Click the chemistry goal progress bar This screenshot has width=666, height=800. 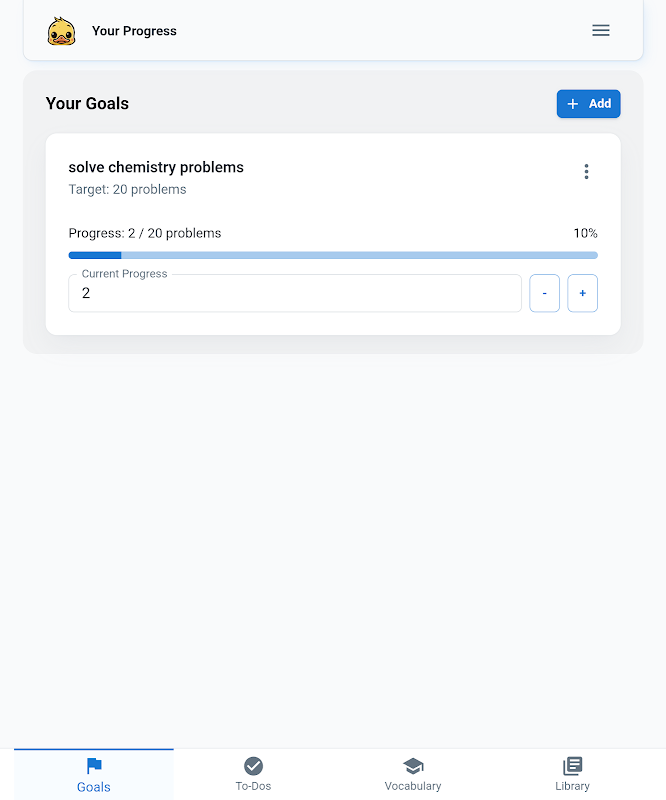click(x=333, y=256)
